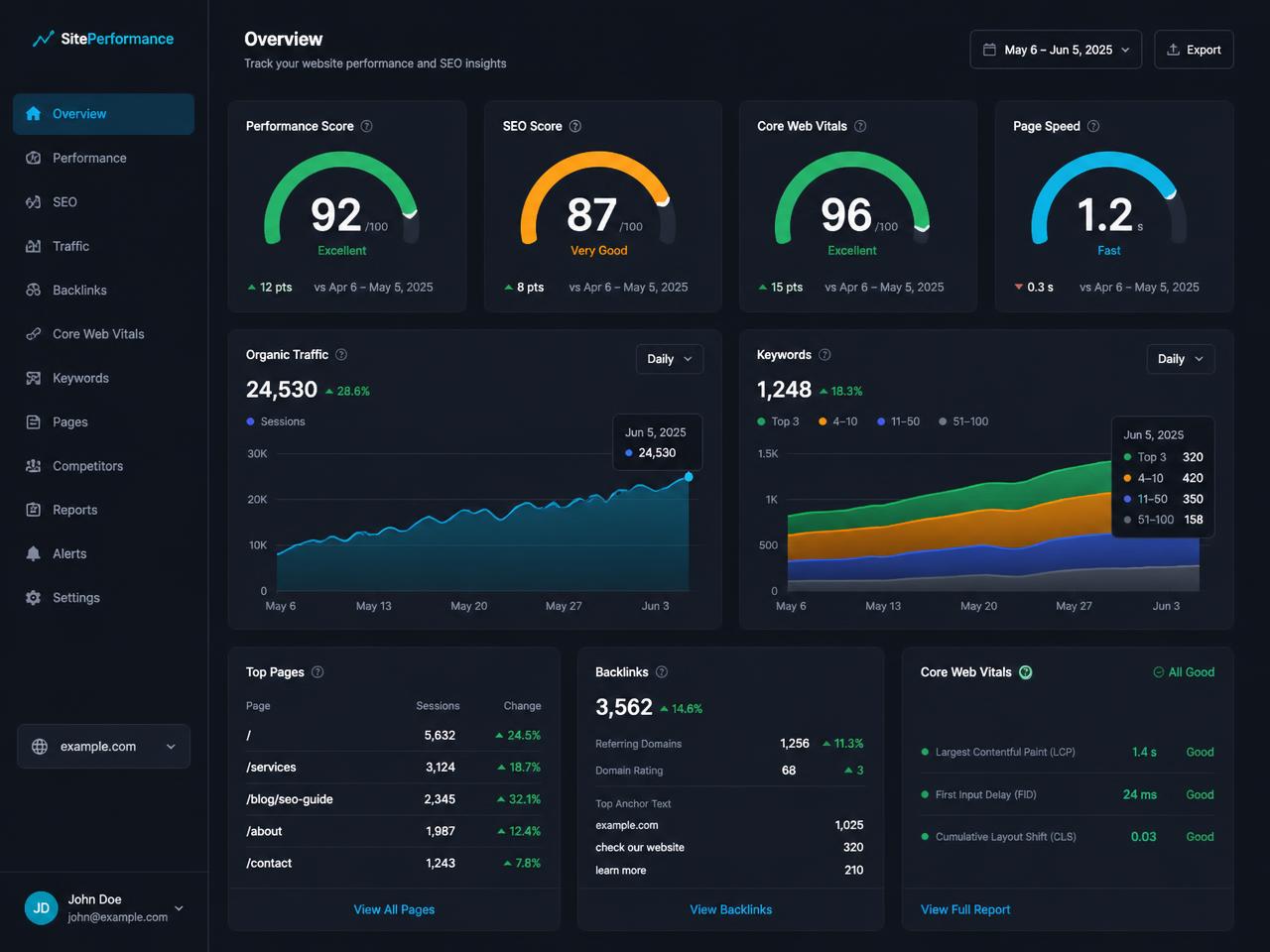Toggle the 4–10 keywords legend series

point(838,421)
